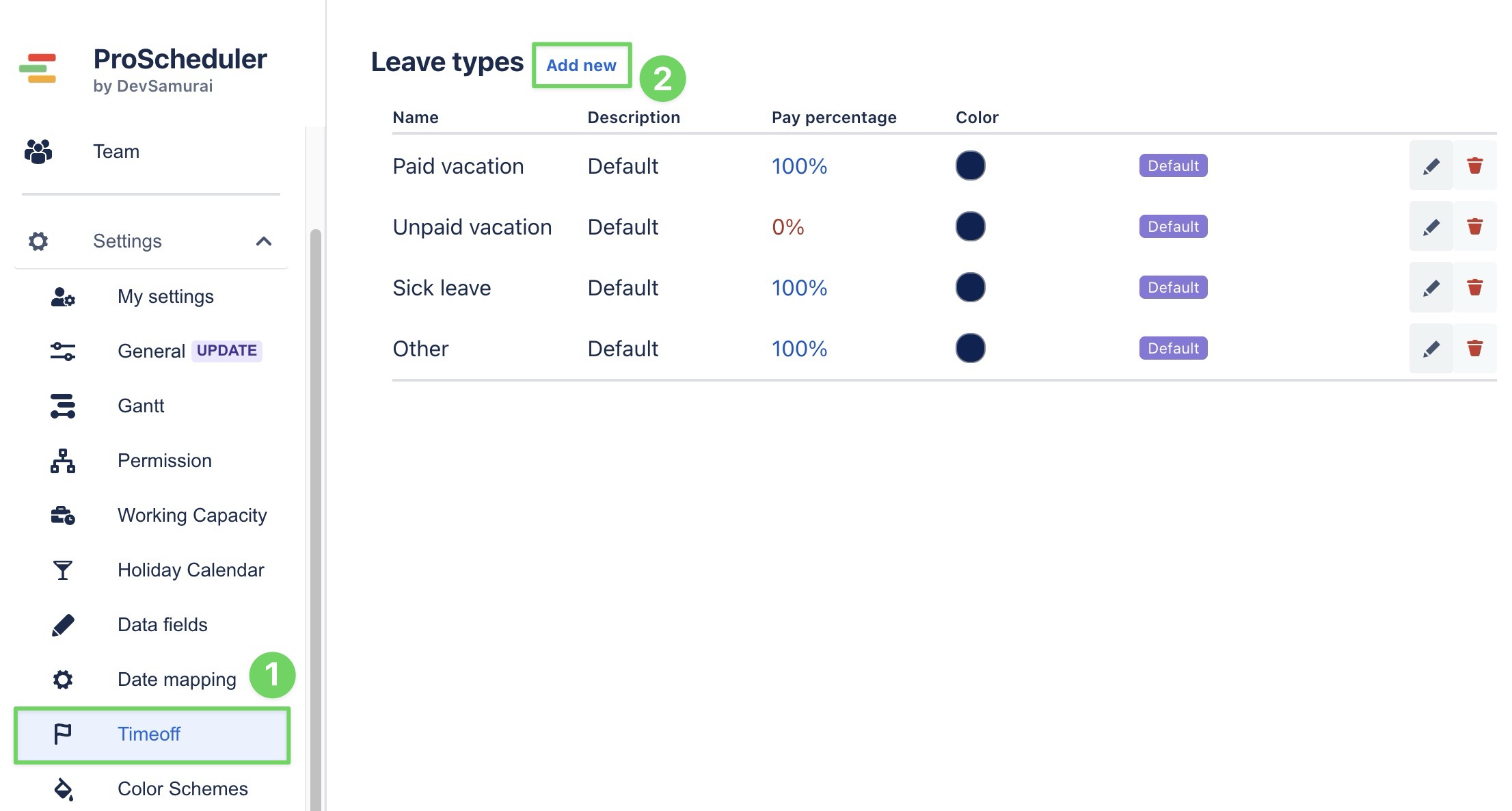
Task: Delete the Paid vacation leave type
Action: [1474, 166]
